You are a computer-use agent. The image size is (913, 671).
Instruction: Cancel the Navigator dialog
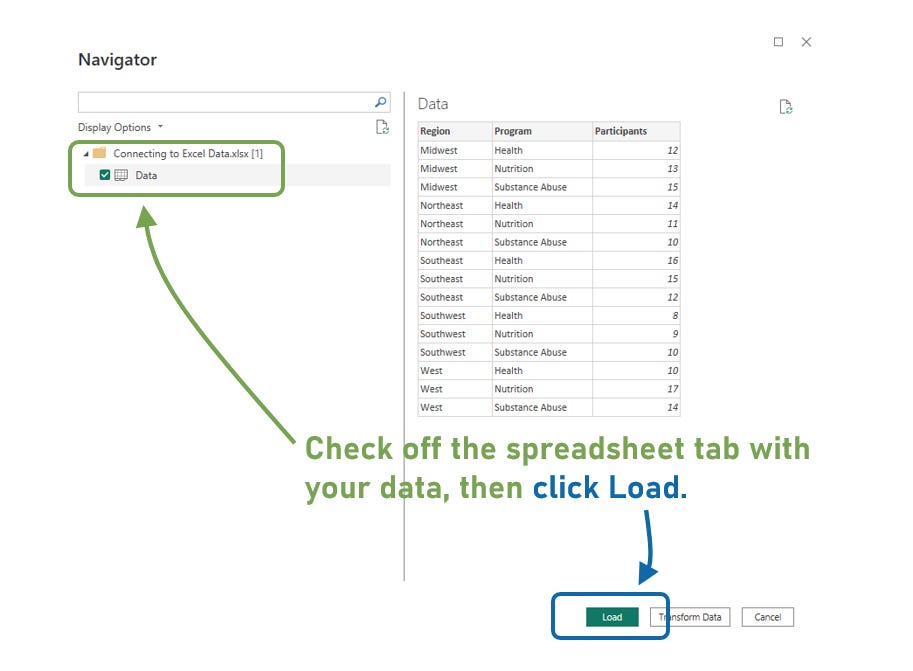767,617
